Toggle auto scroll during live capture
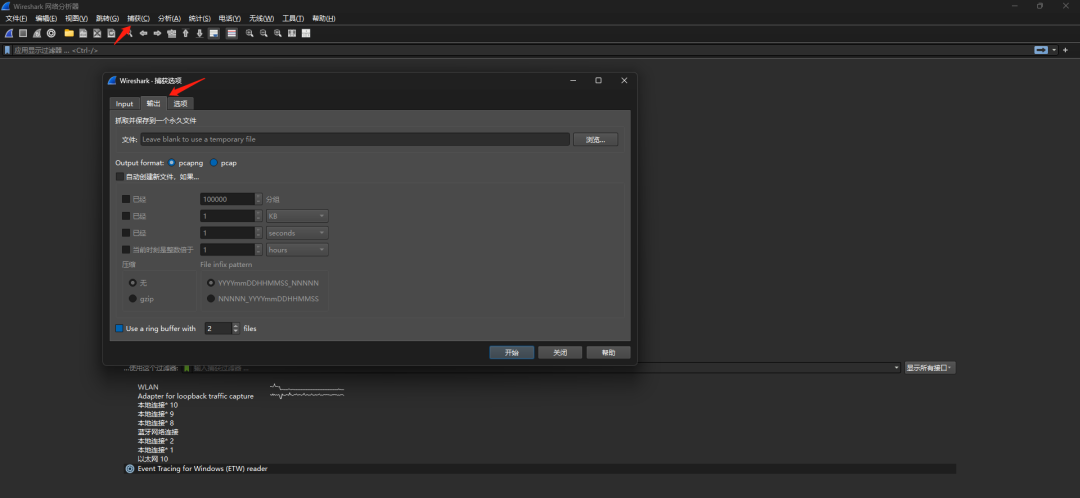 click(x=214, y=33)
